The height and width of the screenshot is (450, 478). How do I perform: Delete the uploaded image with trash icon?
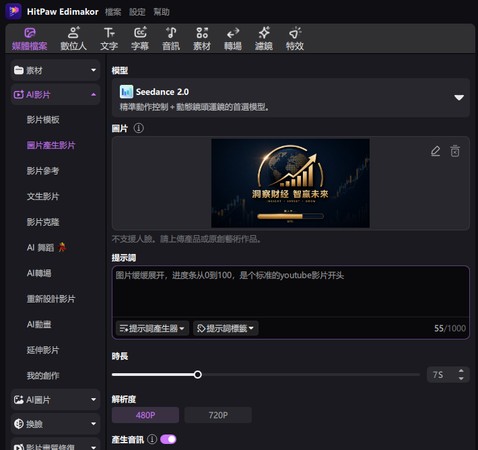tap(455, 151)
